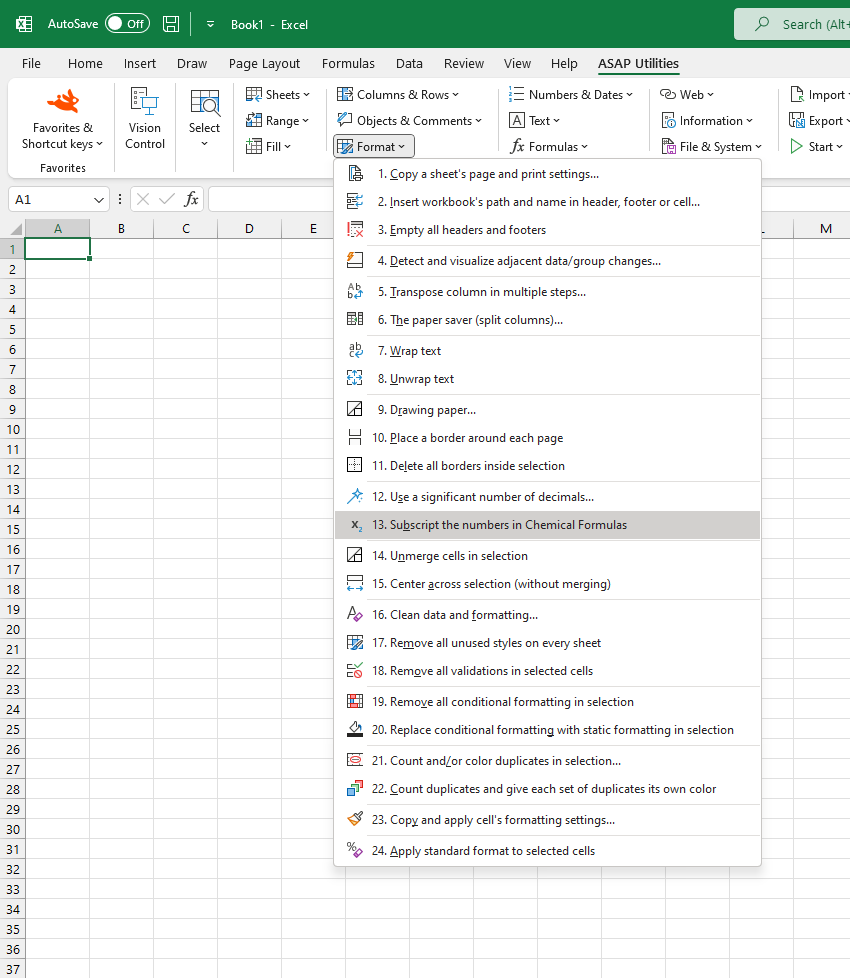850x978 pixels.
Task: Toggle the AutoSave switch
Action: pos(128,24)
